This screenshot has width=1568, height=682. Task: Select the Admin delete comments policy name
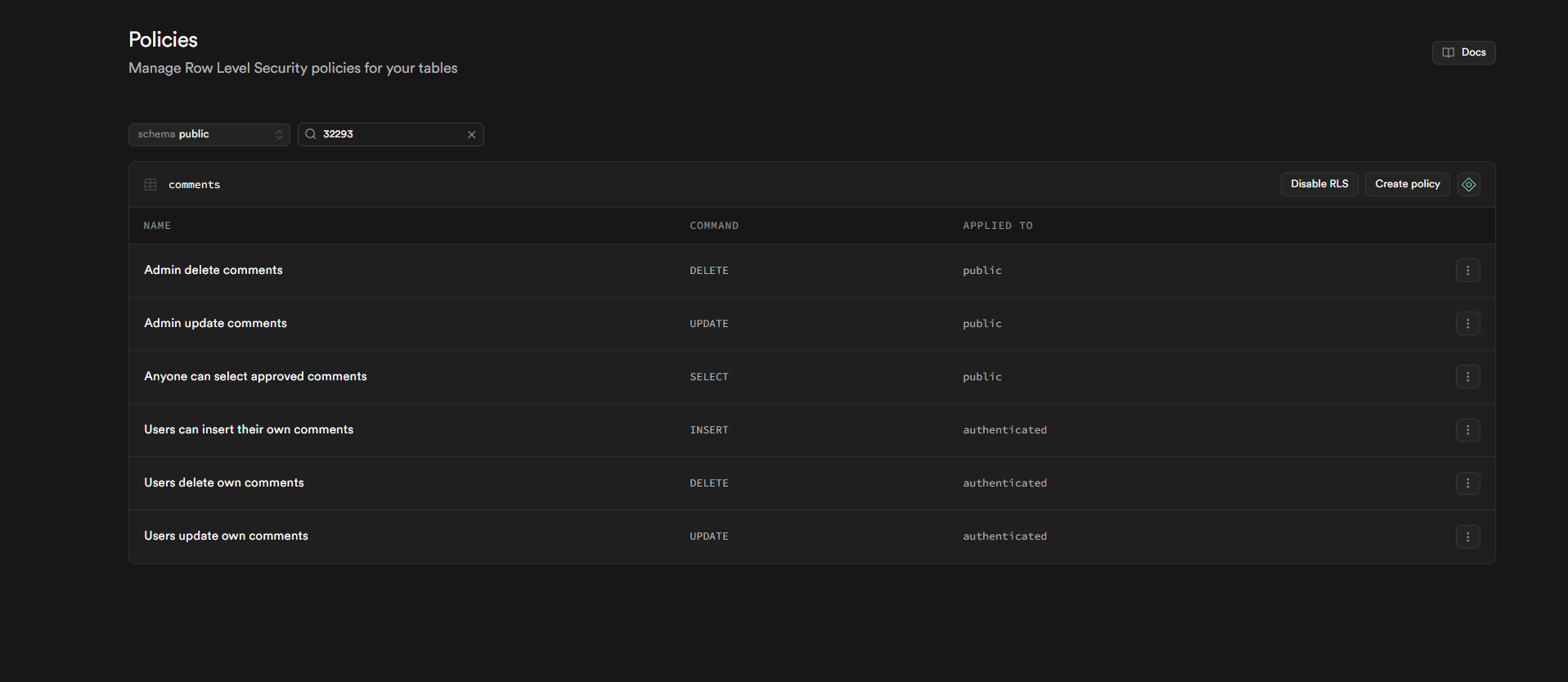coord(213,271)
